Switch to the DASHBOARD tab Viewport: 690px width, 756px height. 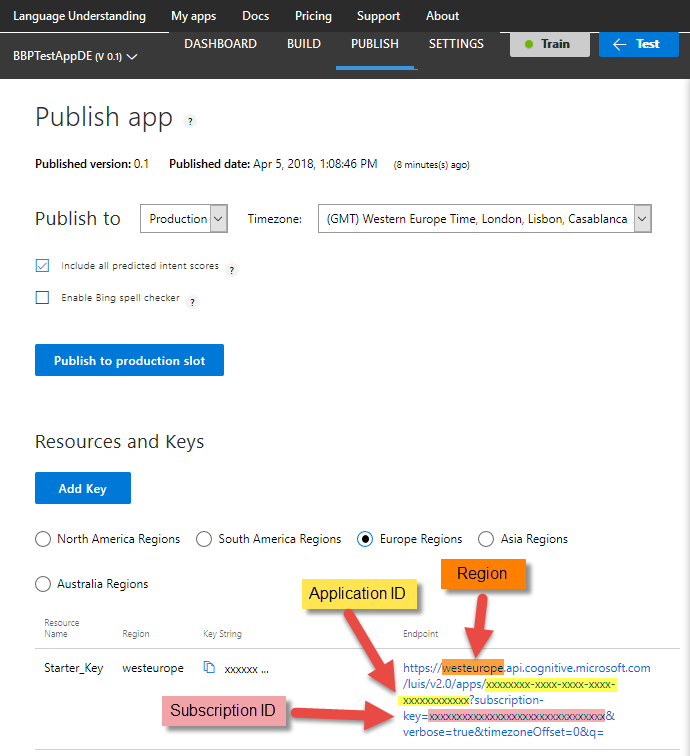click(x=220, y=44)
